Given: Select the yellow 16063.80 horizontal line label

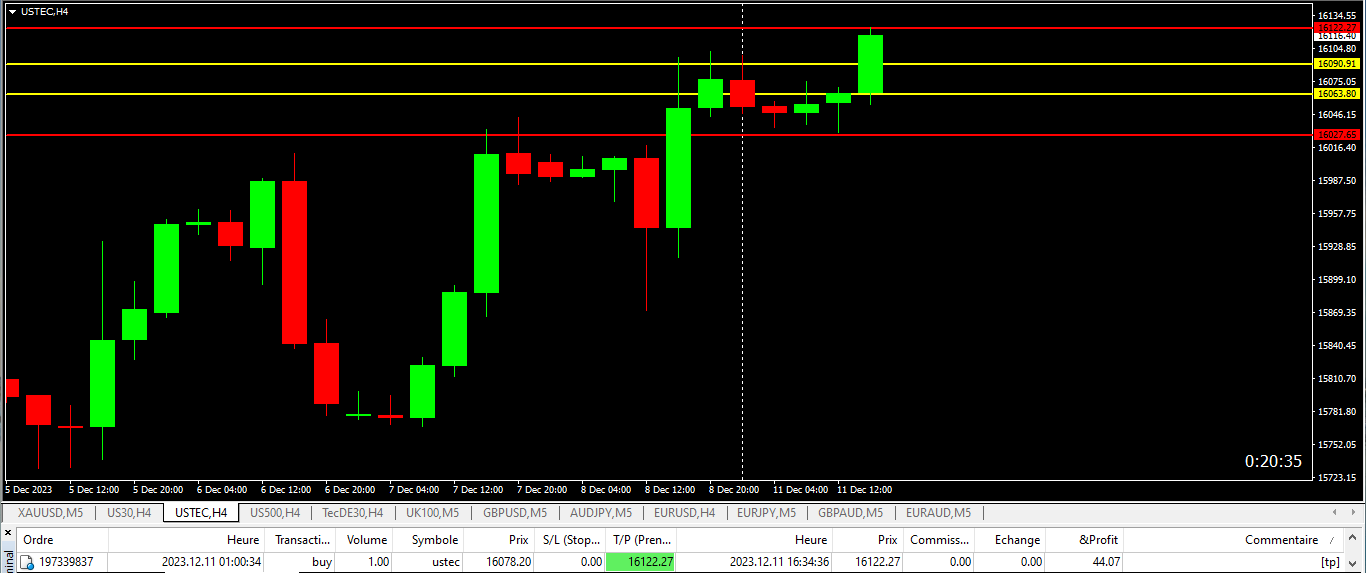Looking at the screenshot, I should coord(1337,94).
